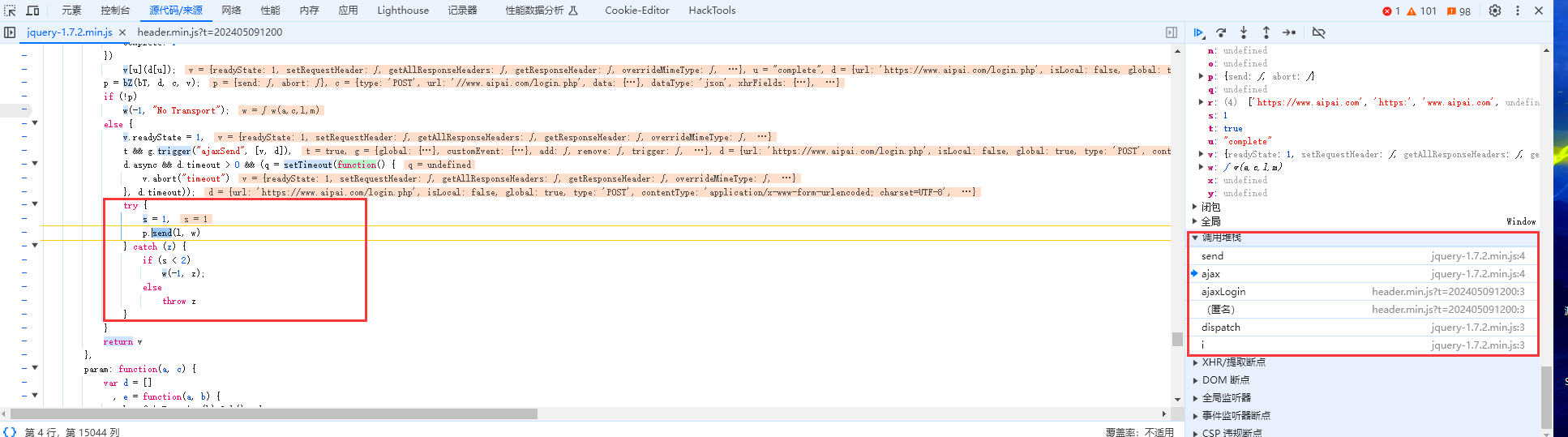
Task: Open the device toolbar emulation icon
Action: [x=33, y=11]
